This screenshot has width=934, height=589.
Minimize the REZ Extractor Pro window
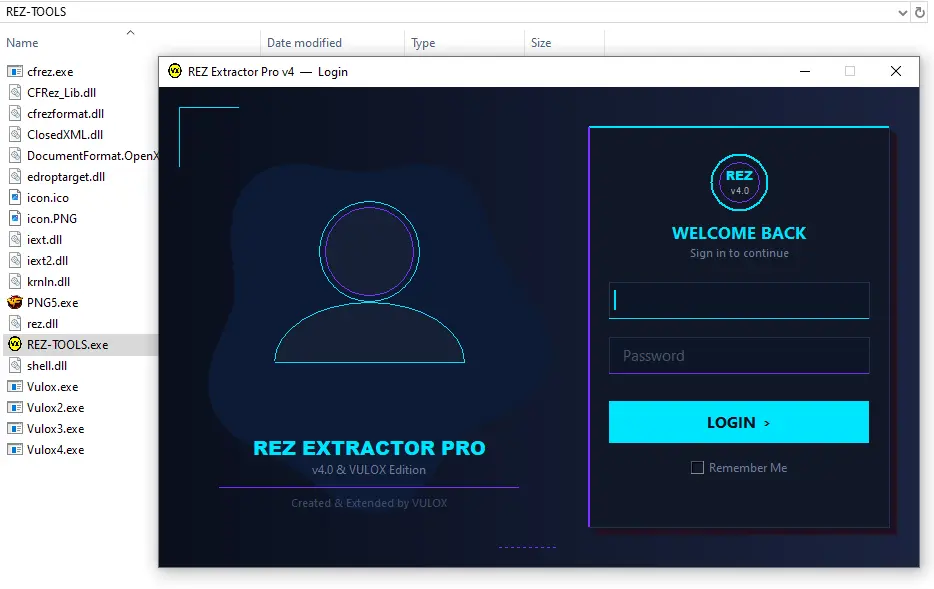click(805, 71)
